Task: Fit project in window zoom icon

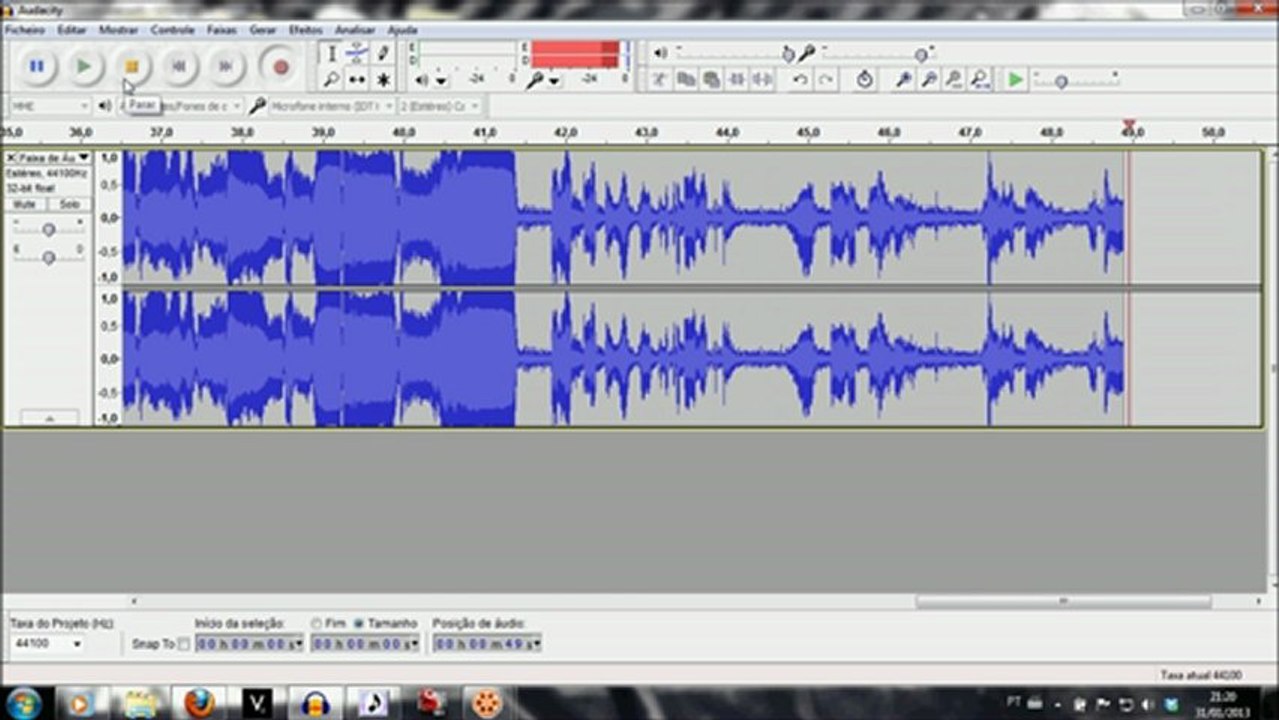Action: coord(980,79)
